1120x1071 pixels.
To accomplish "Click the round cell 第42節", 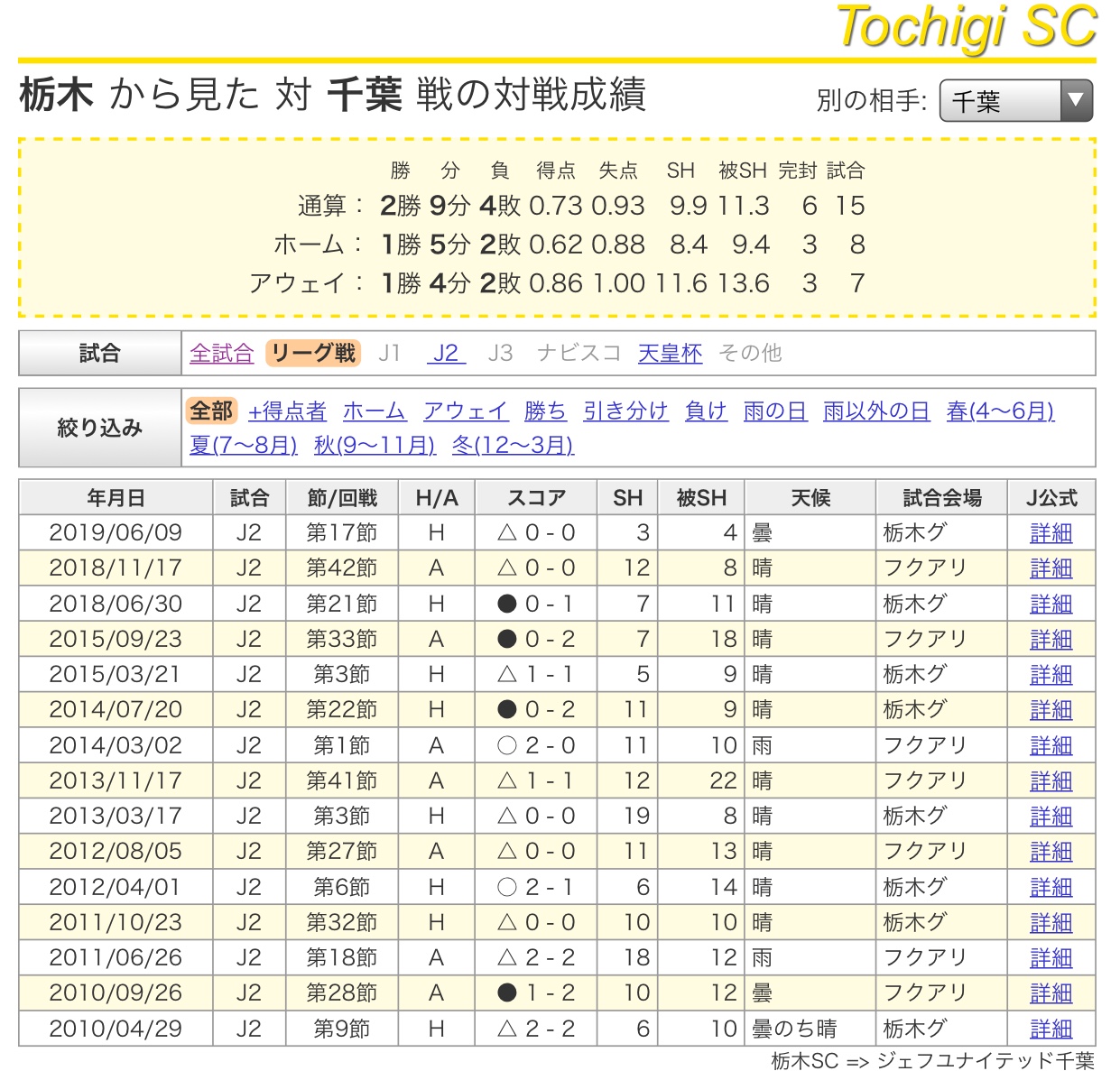I will [341, 568].
